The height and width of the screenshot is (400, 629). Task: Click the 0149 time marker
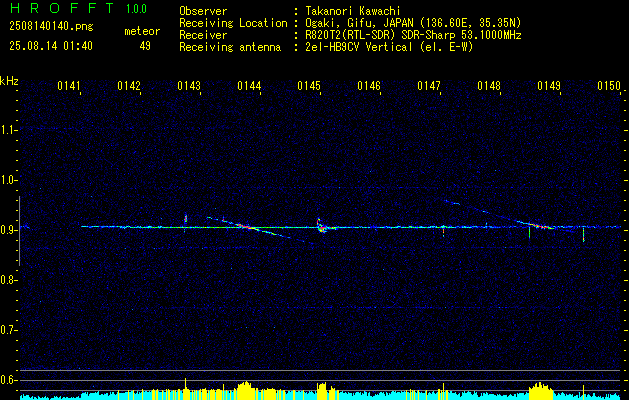(549, 86)
